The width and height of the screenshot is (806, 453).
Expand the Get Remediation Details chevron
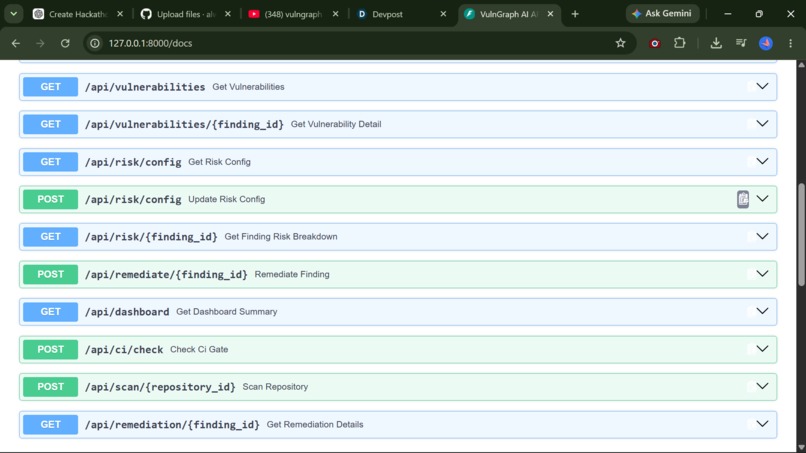(762, 424)
